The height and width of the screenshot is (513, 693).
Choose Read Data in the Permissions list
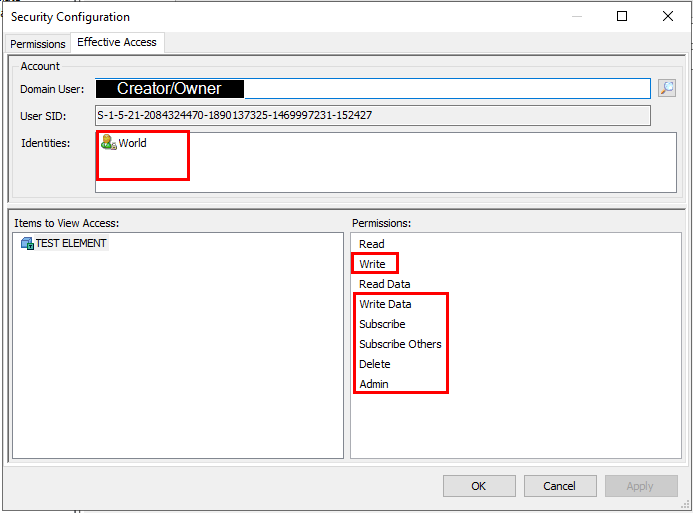pos(384,284)
